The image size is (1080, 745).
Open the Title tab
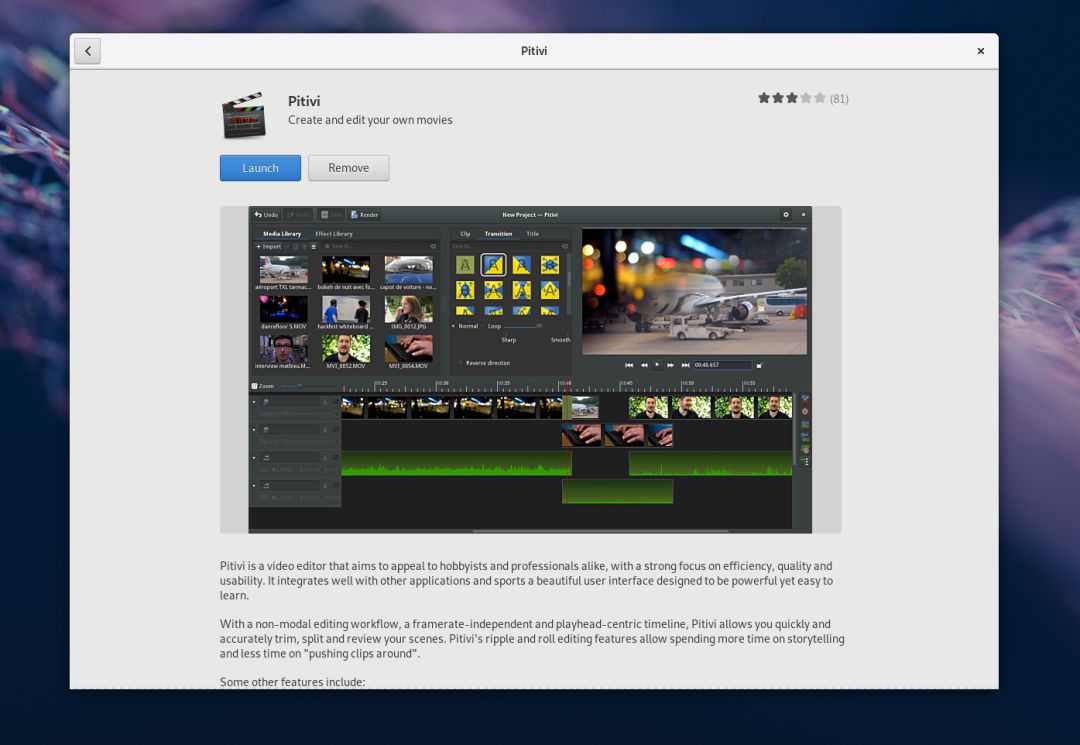pos(532,234)
